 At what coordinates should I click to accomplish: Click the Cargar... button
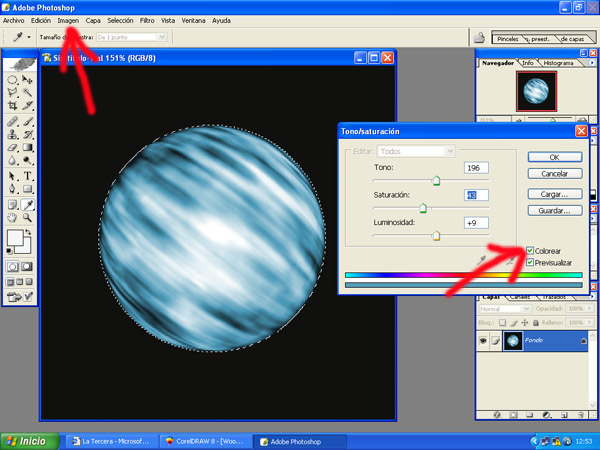click(555, 194)
